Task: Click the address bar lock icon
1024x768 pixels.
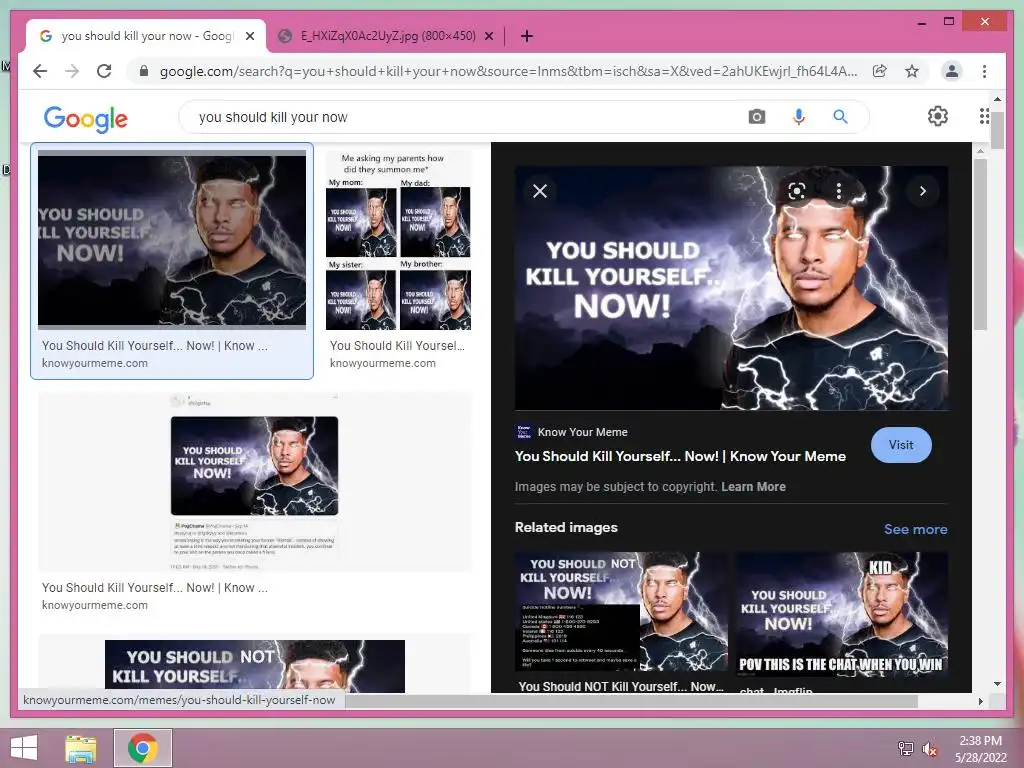Action: click(144, 71)
